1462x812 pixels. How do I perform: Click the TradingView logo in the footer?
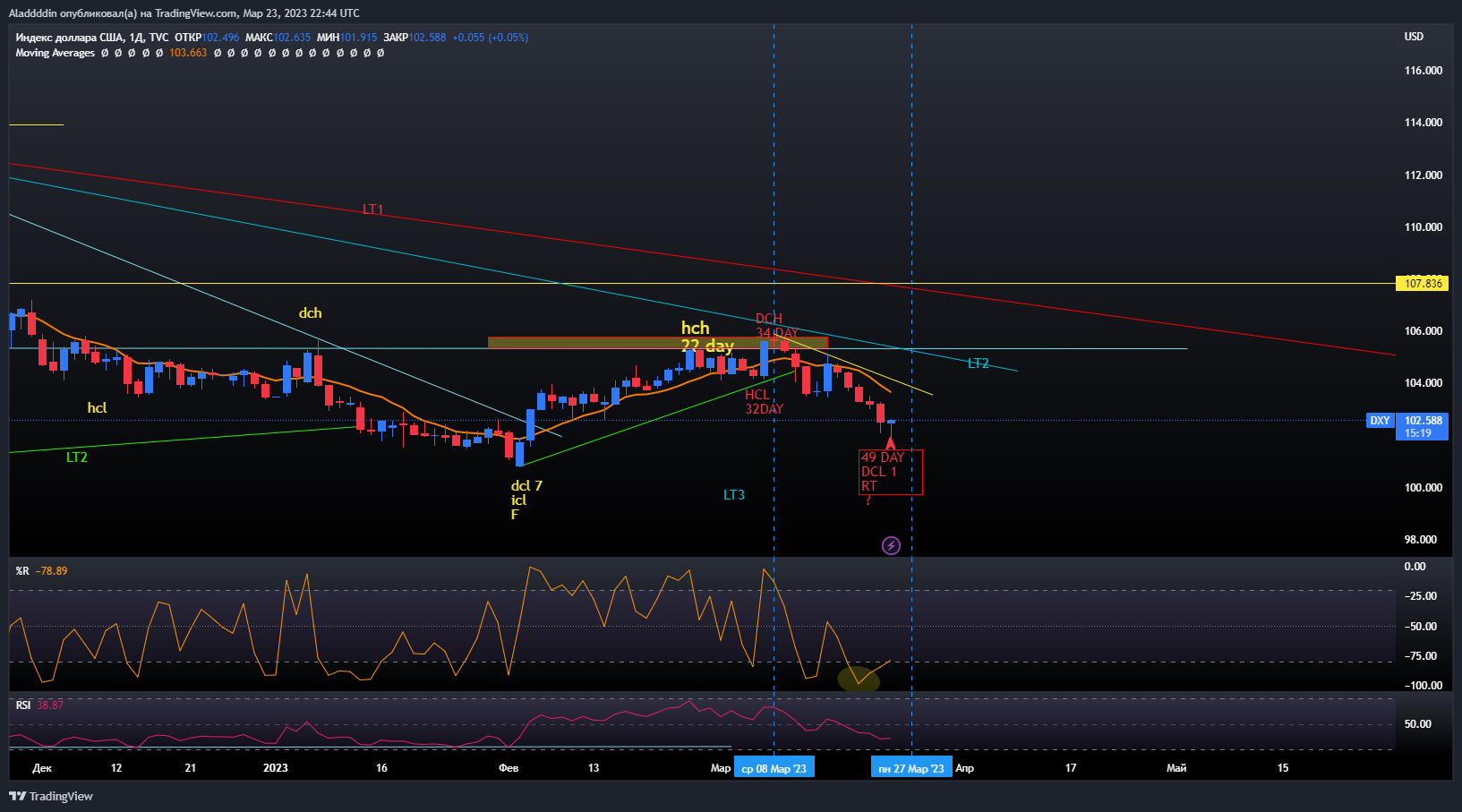(51, 796)
